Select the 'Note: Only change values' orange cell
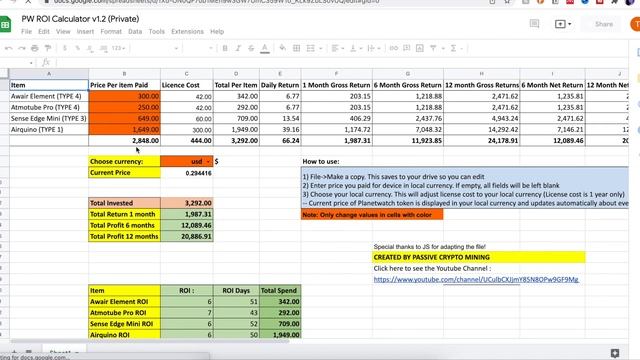The height and width of the screenshot is (360, 640). [372, 214]
